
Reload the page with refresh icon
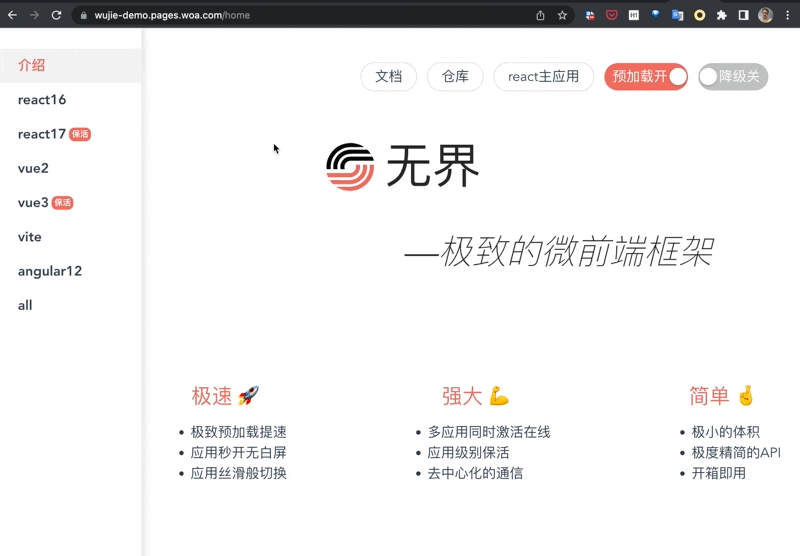(x=57, y=15)
